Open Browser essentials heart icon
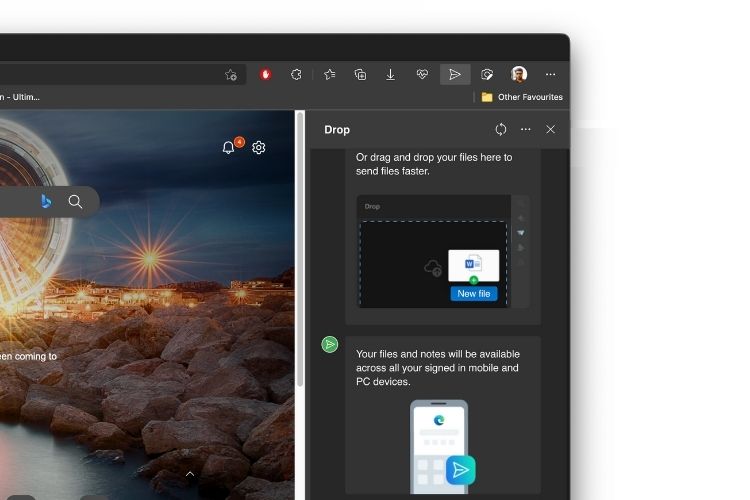 pyautogui.click(x=422, y=75)
